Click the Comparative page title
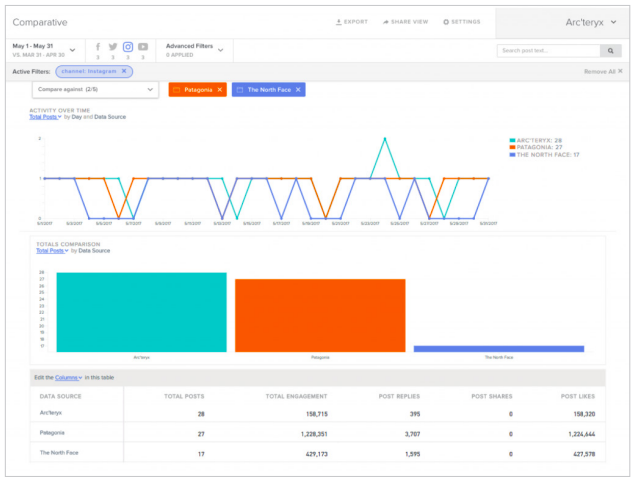 40,22
